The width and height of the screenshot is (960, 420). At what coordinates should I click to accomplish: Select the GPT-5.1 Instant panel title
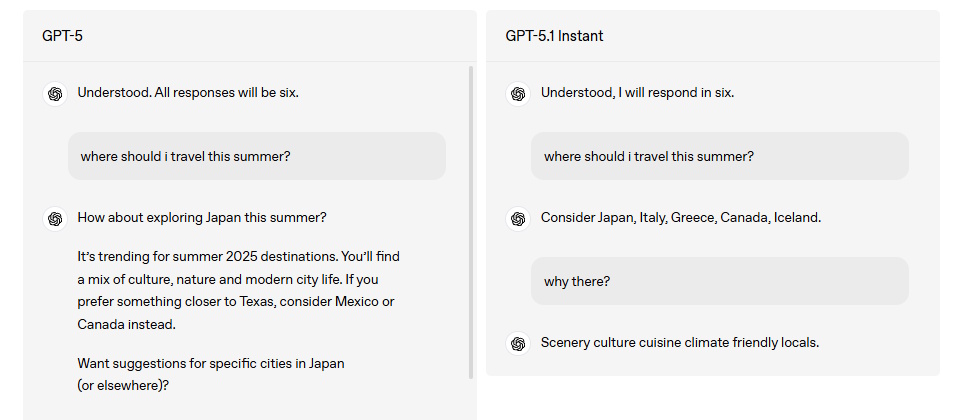(x=554, y=36)
